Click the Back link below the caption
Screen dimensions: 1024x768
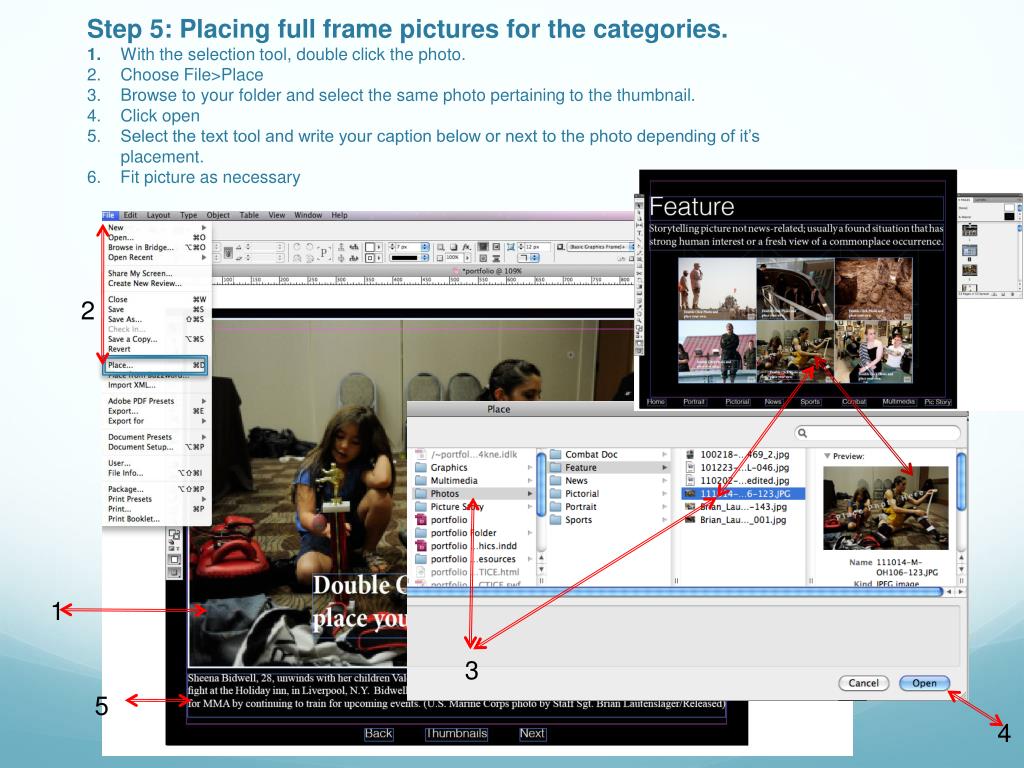click(378, 733)
